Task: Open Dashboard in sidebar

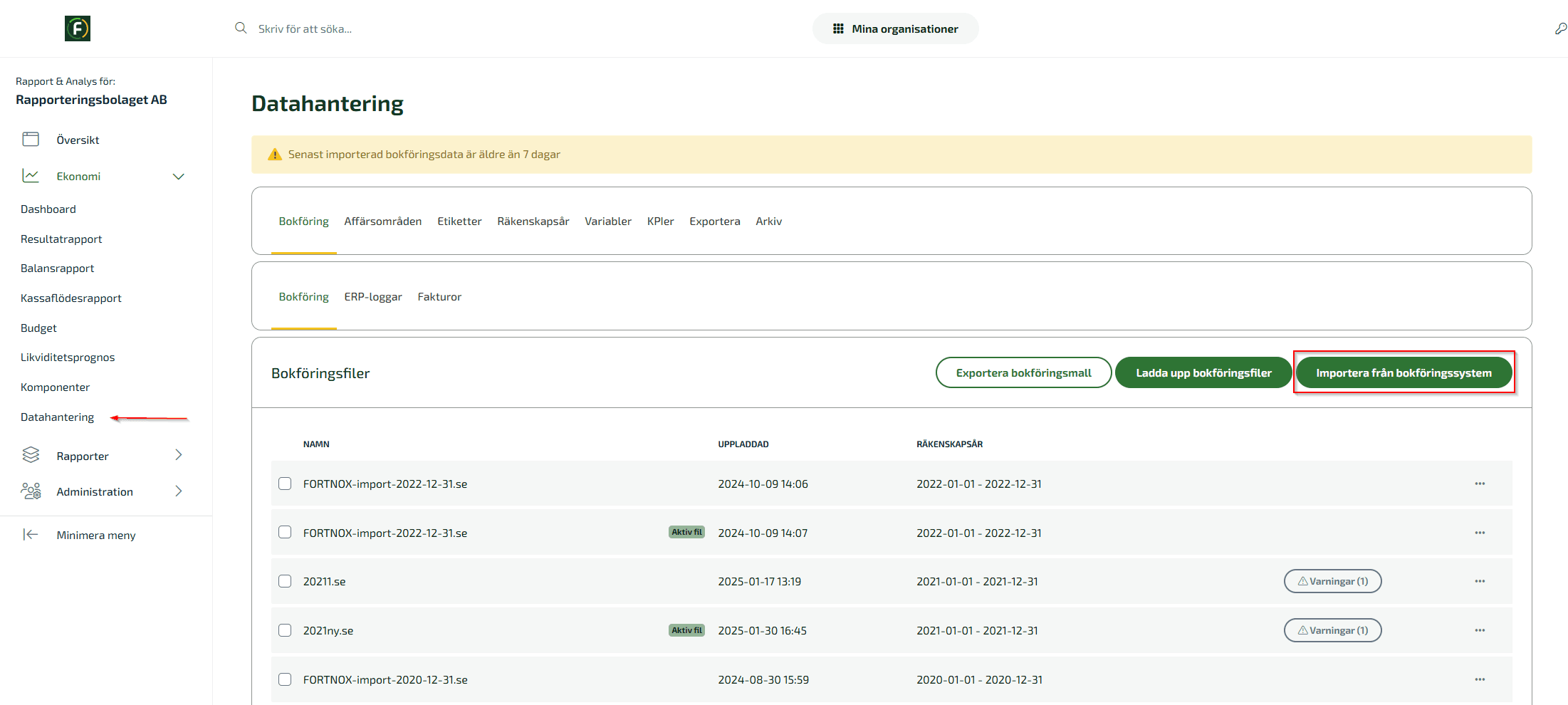Action: 48,209
